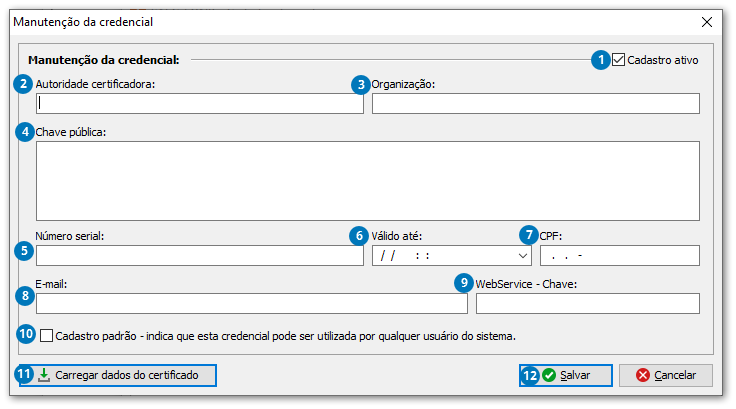Image resolution: width=736 pixels, height=409 pixels.
Task: Click the green download icon on Carregar dados
Action: [x=43, y=376]
